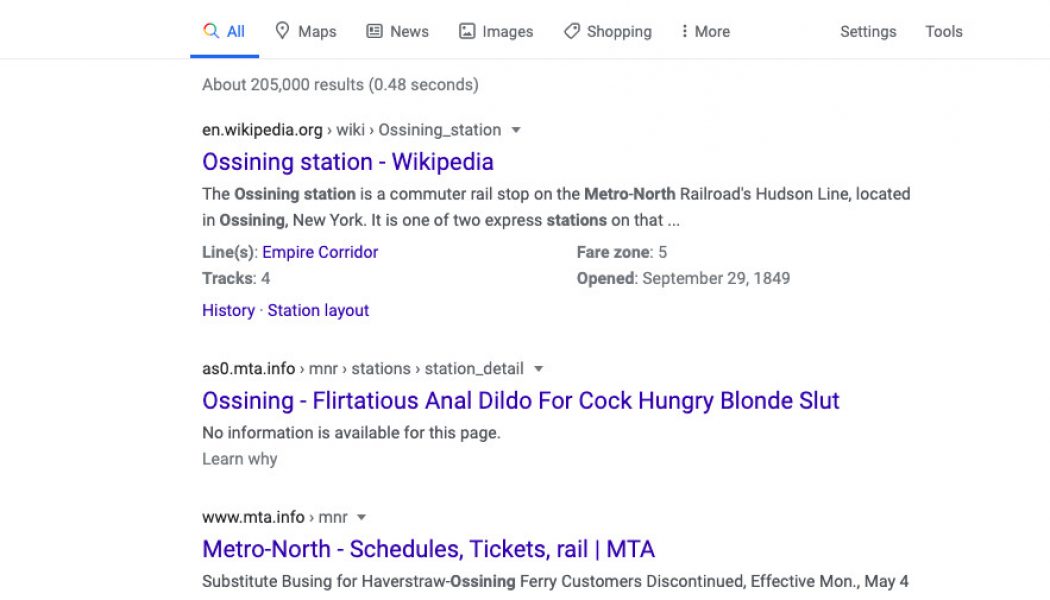Screen dimensions: 1050x600
Task: Click the map pin icon beside Maps
Action: tap(284, 31)
